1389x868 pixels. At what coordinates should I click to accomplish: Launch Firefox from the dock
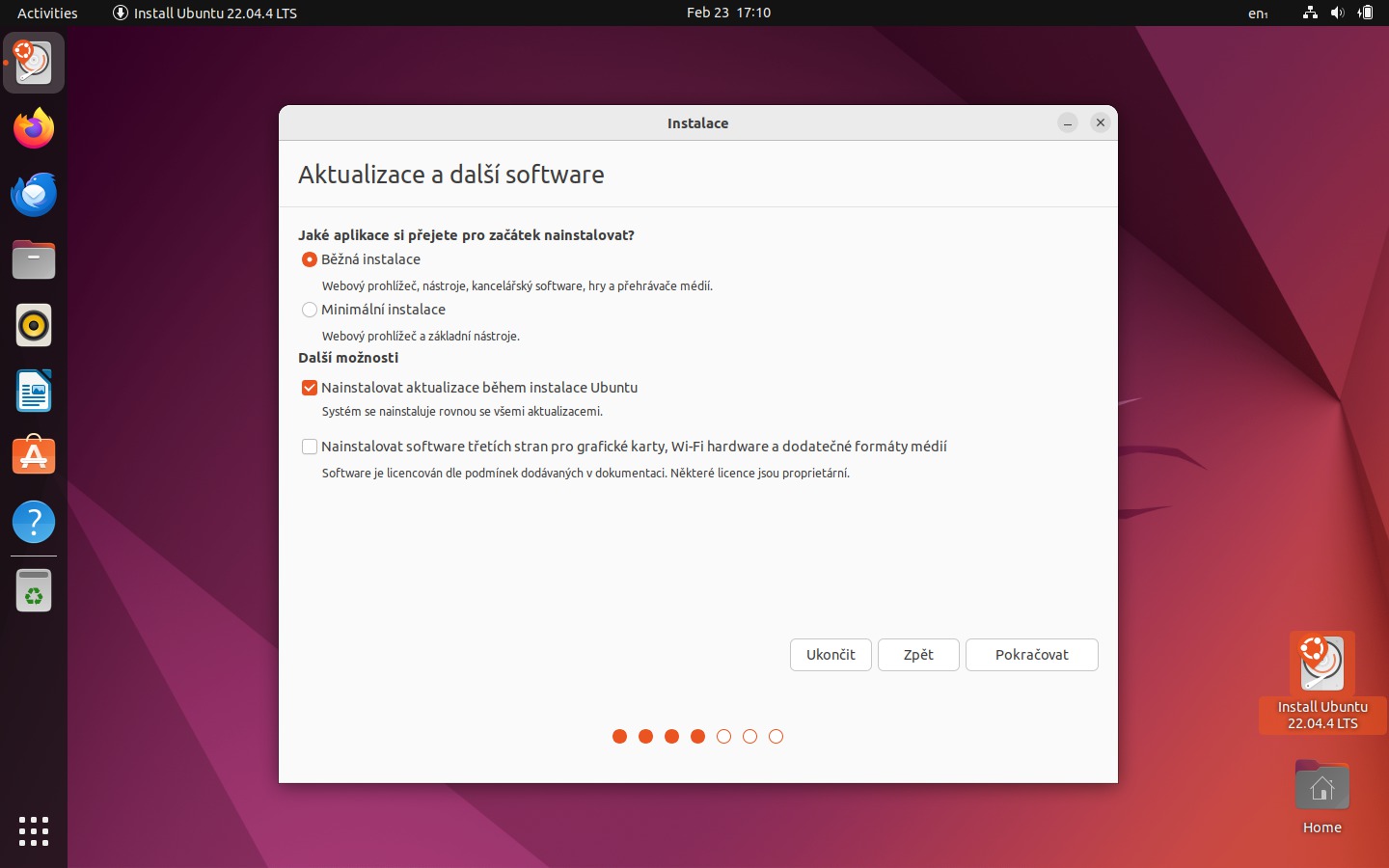34,128
